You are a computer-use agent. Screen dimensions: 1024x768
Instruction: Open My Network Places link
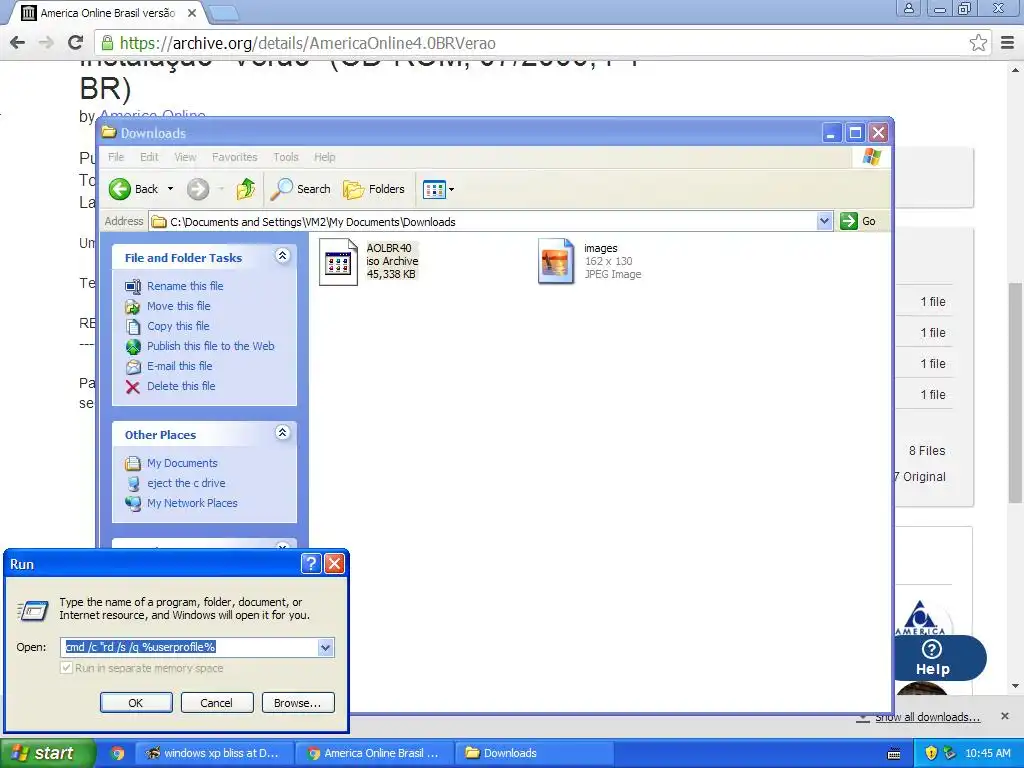click(192, 504)
